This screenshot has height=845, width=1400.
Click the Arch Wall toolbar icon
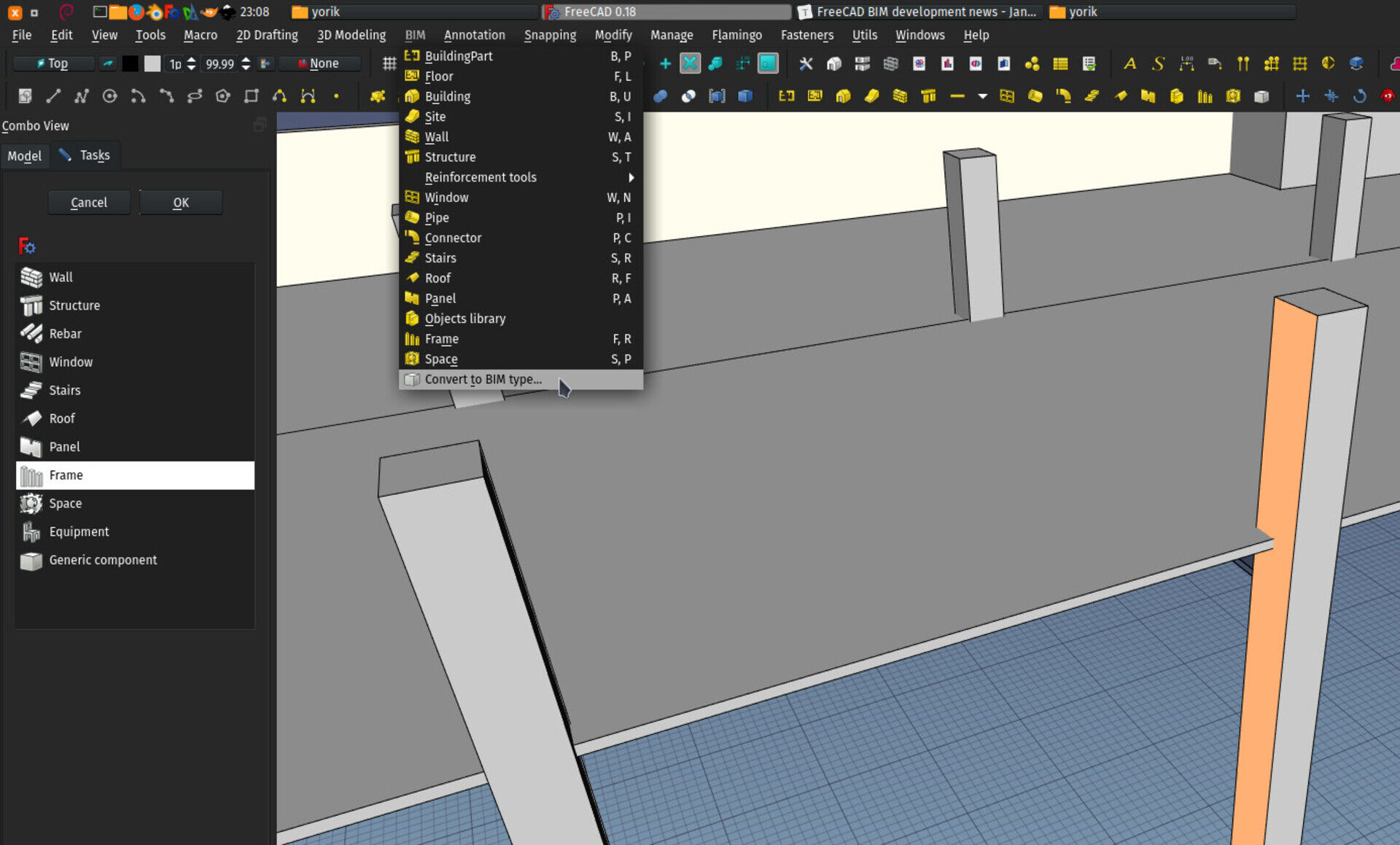point(900,96)
